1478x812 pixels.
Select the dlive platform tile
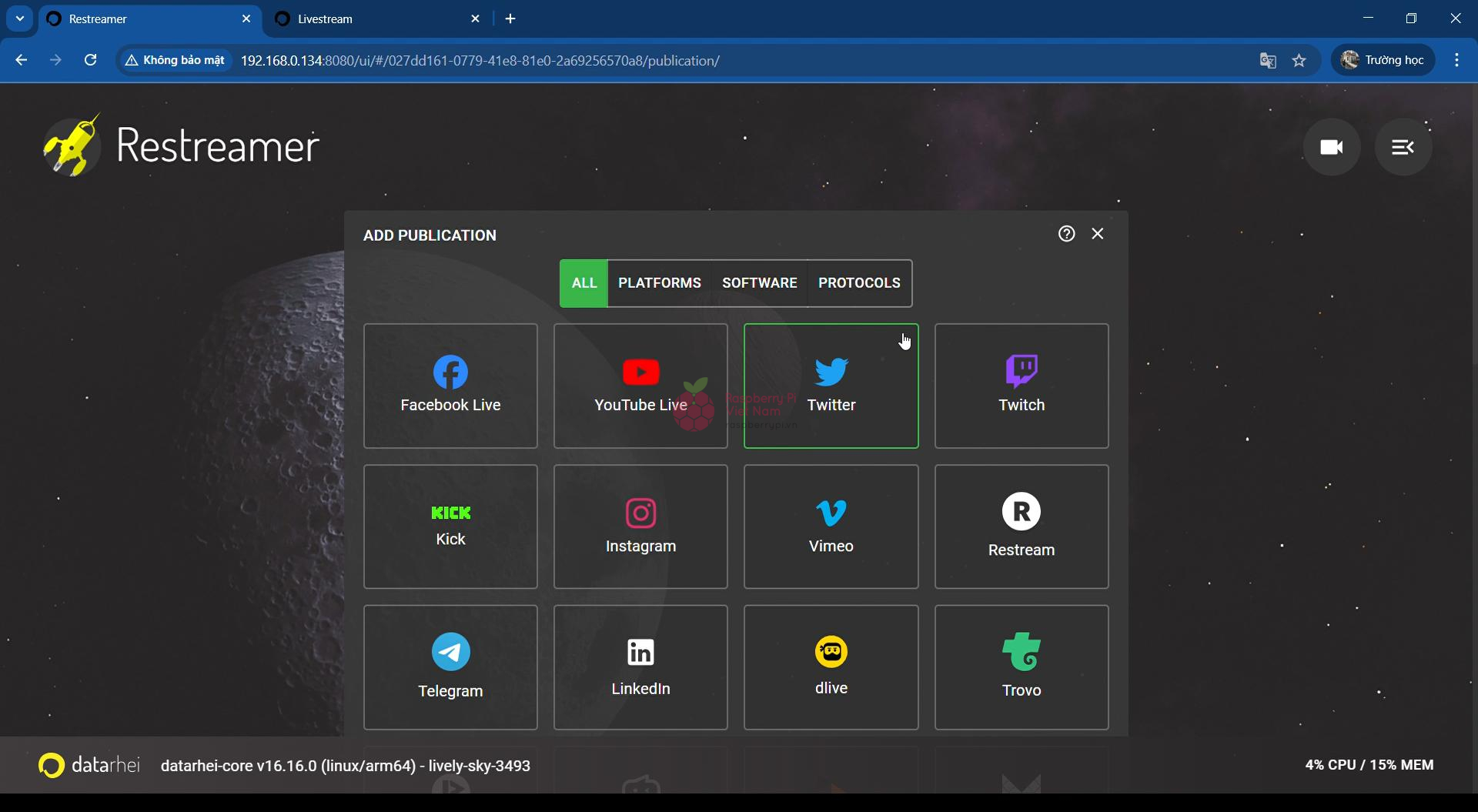[831, 667]
